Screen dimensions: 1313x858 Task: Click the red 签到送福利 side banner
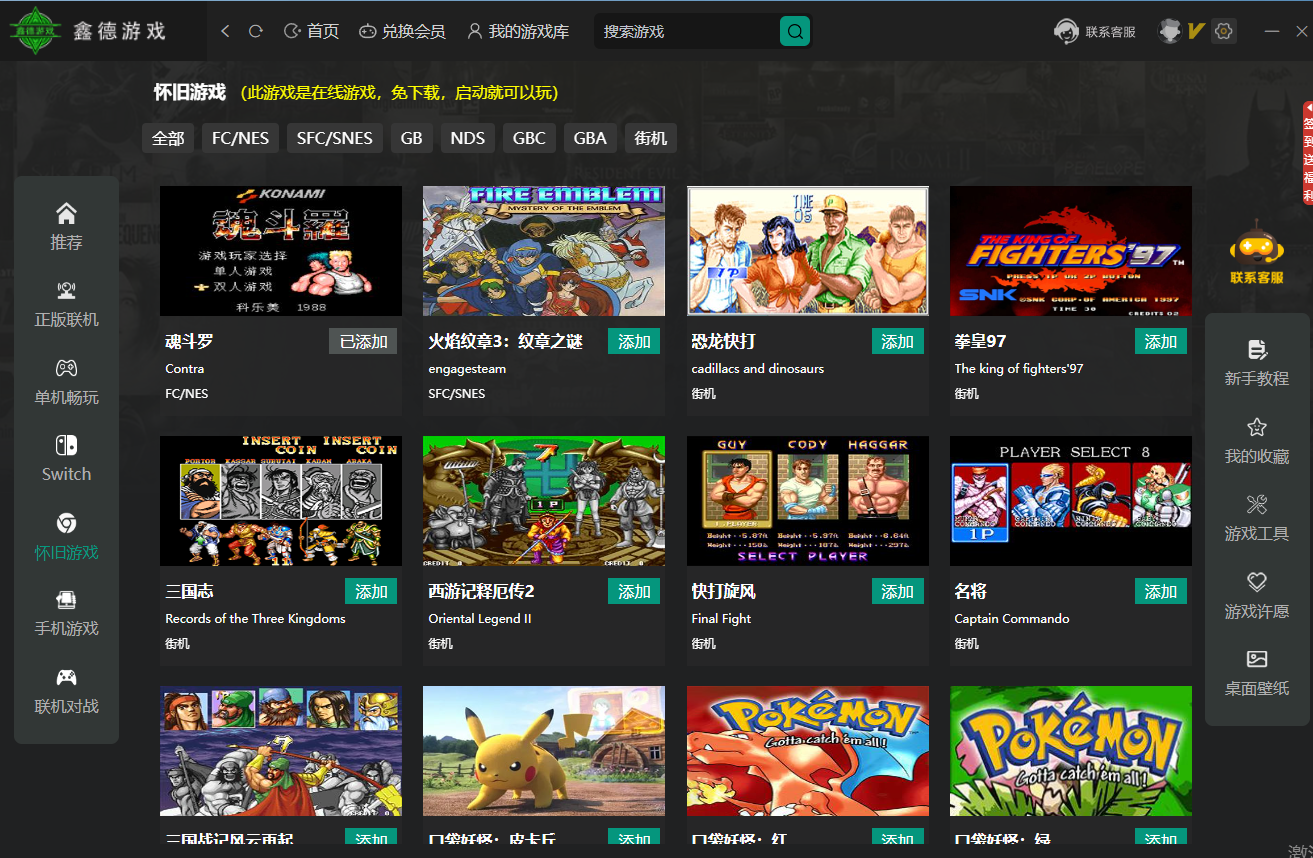(x=1307, y=152)
